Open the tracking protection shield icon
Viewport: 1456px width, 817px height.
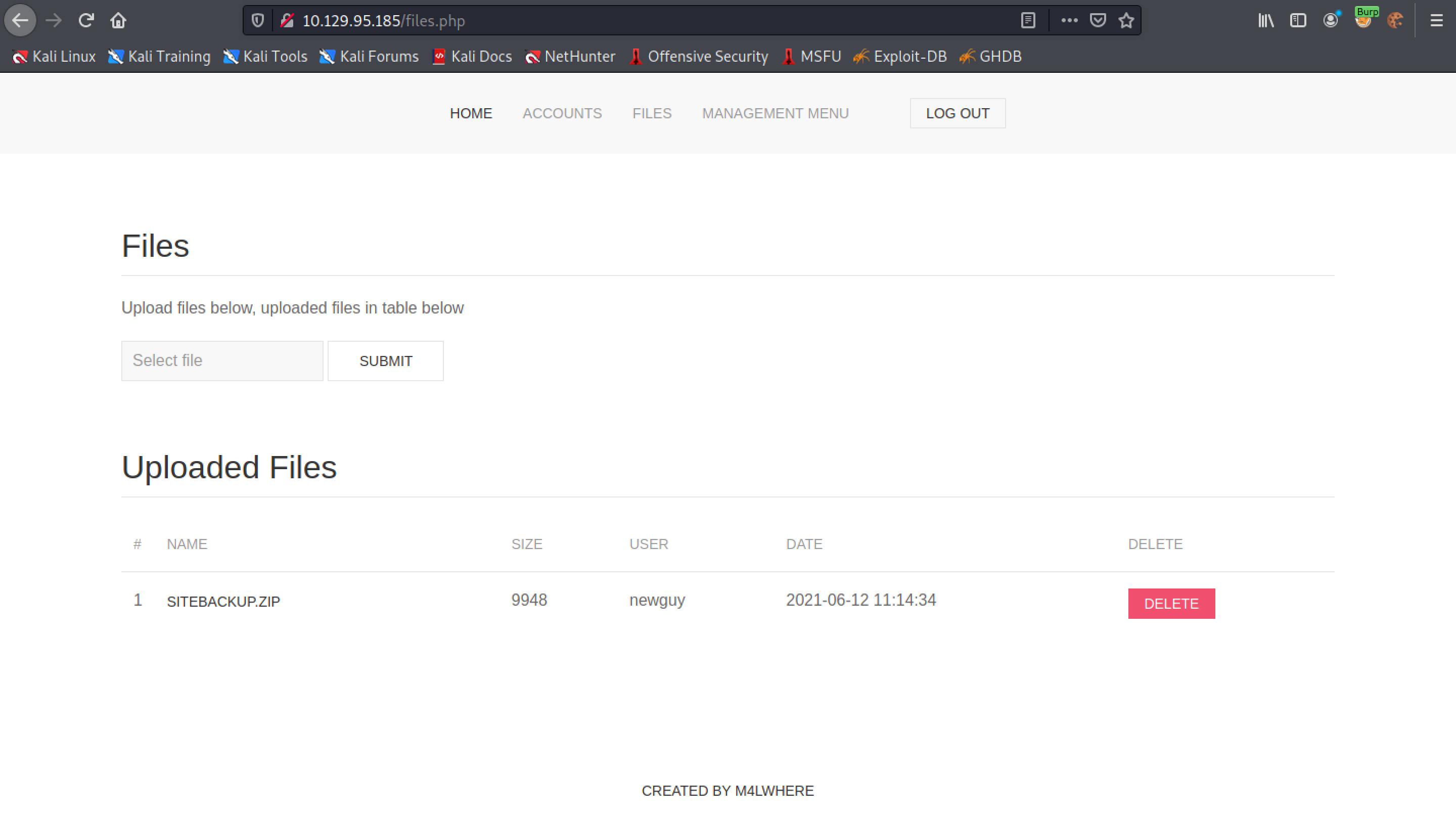coord(258,21)
